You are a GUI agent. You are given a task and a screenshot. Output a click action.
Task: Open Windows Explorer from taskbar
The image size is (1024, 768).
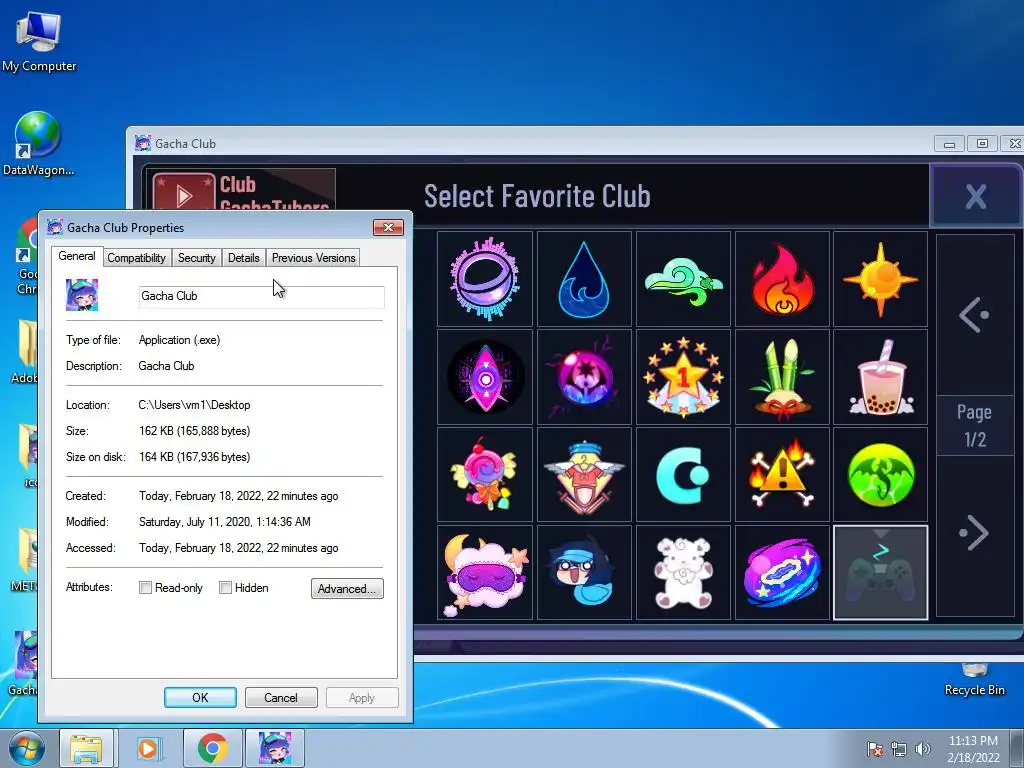point(86,748)
